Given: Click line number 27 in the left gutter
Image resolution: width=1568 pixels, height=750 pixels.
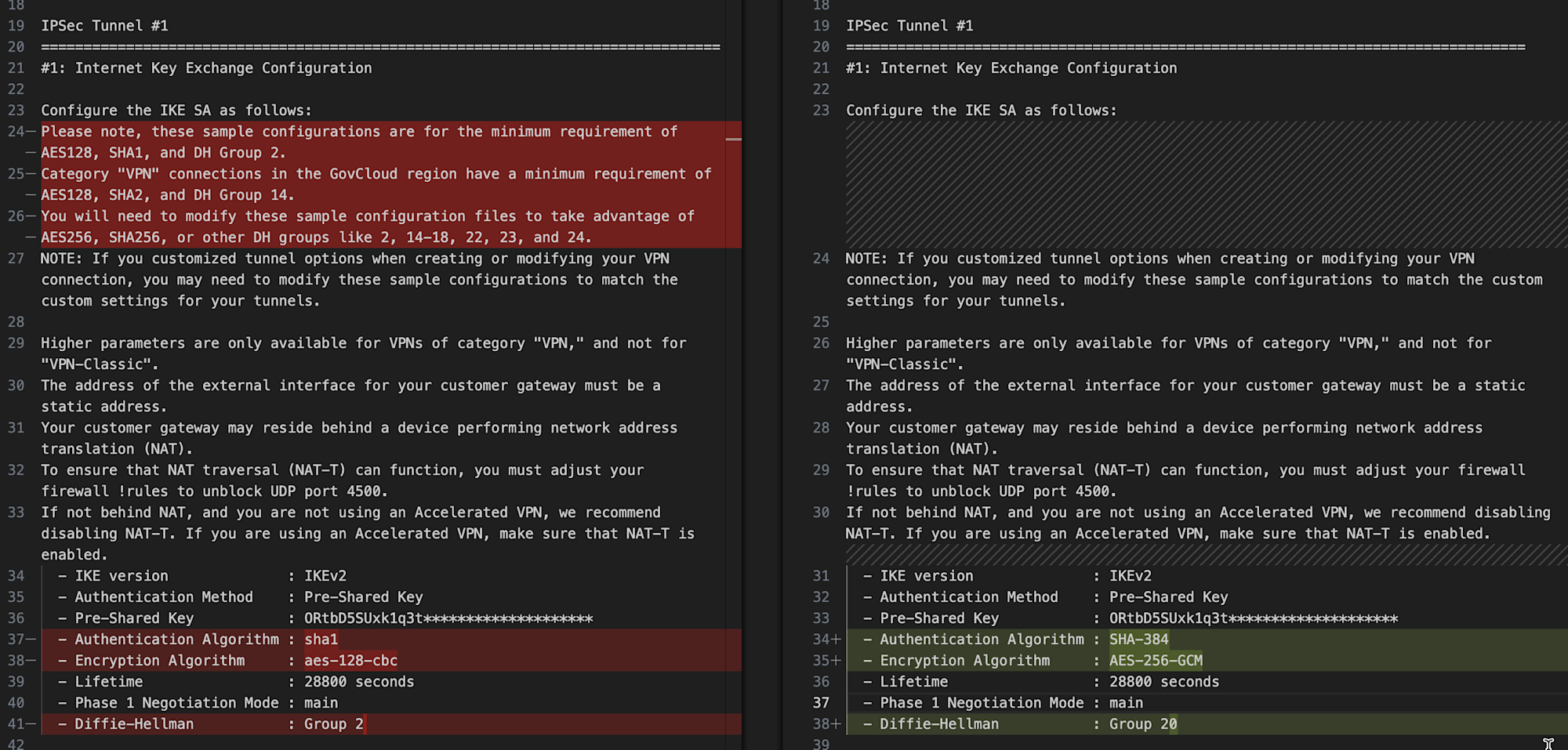Looking at the screenshot, I should 16,259.
